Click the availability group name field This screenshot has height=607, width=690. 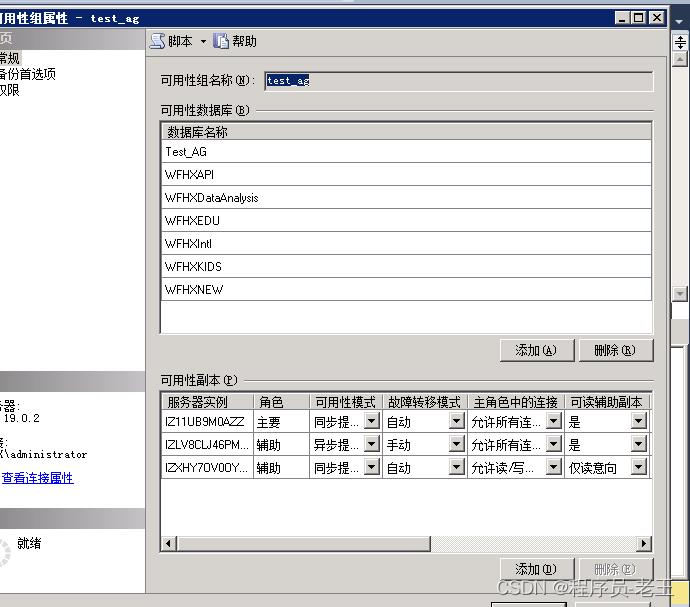[458, 81]
